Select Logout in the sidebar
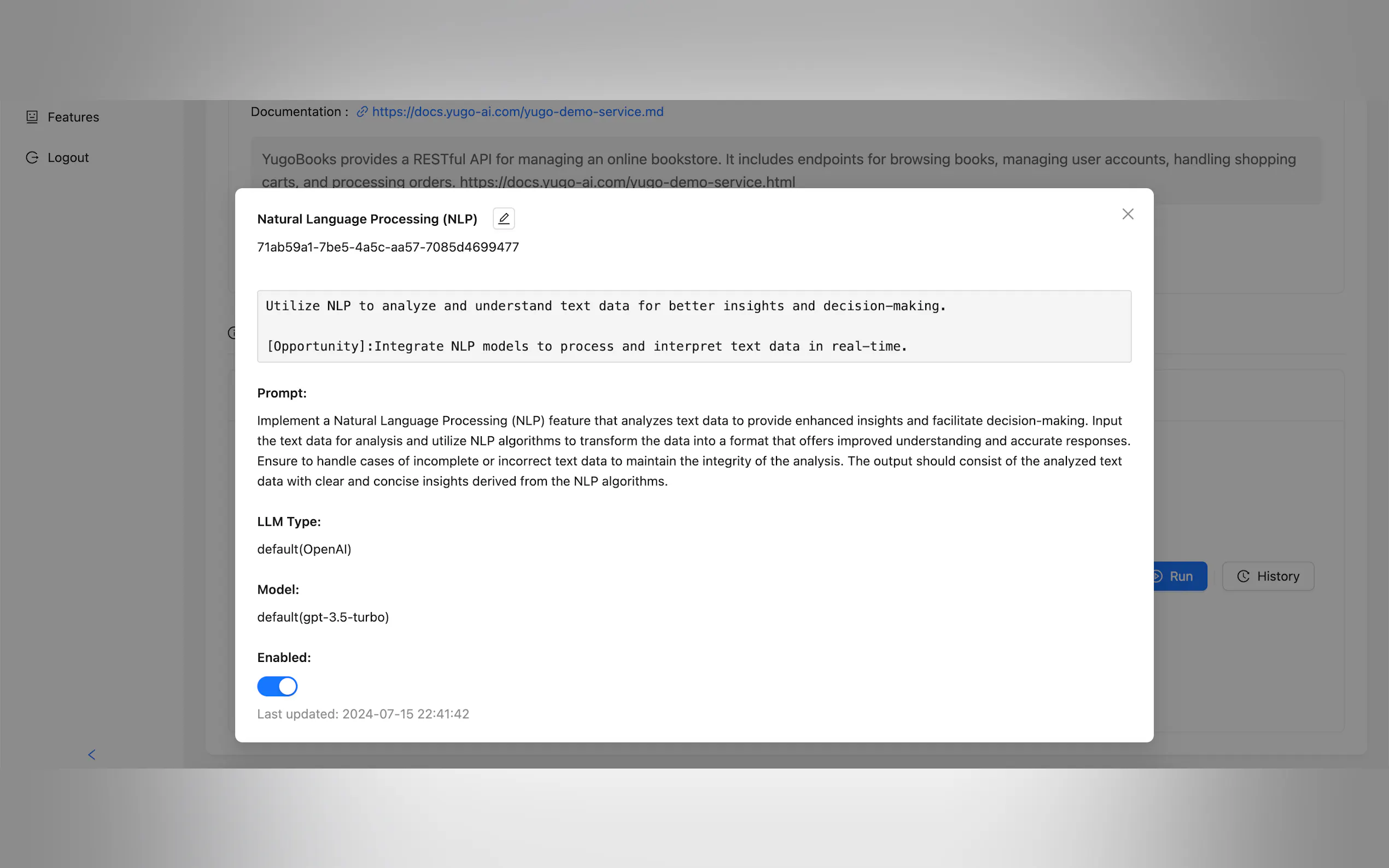The image size is (1389, 868). (68, 158)
